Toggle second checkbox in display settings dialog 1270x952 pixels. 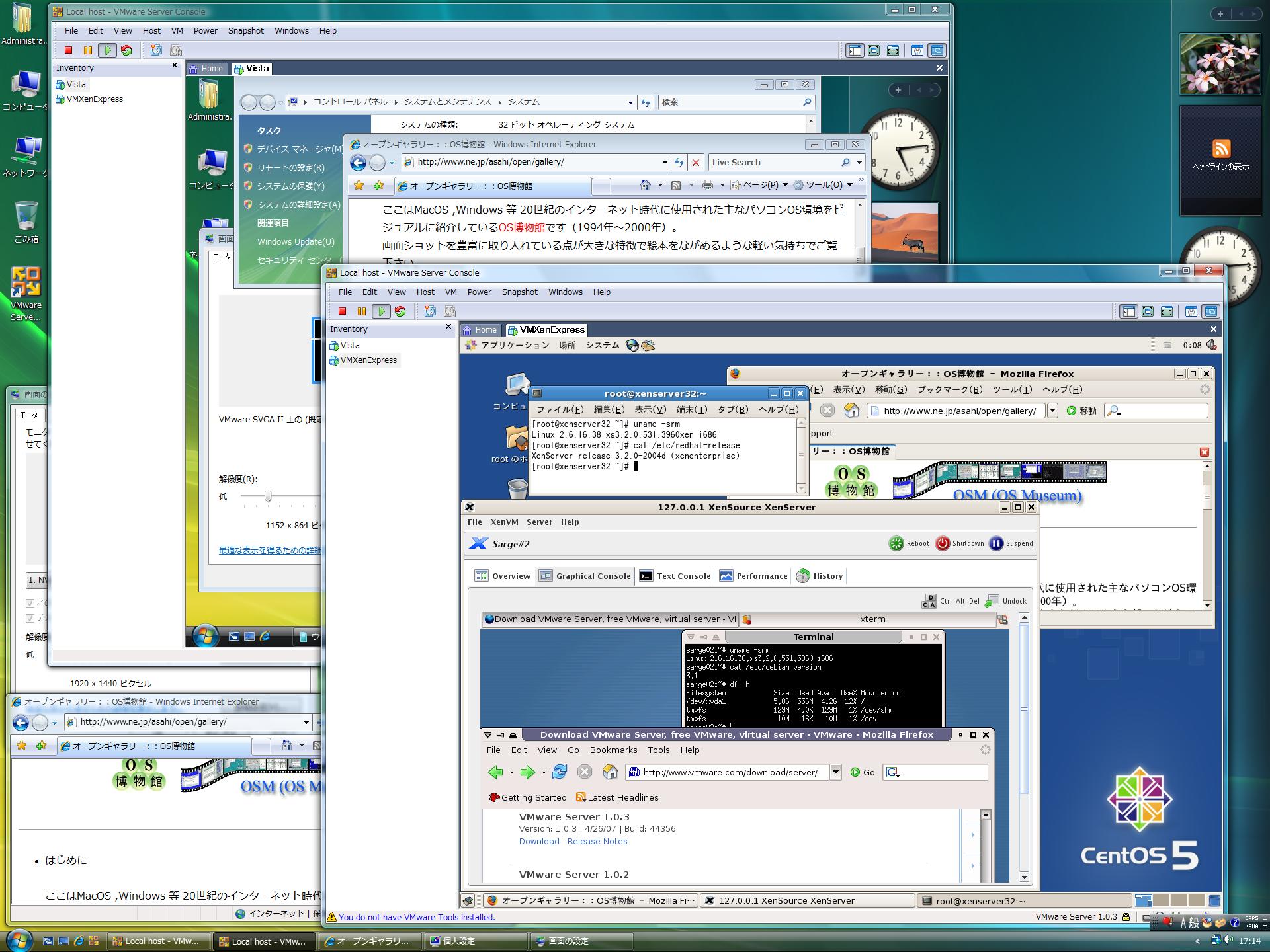30,618
